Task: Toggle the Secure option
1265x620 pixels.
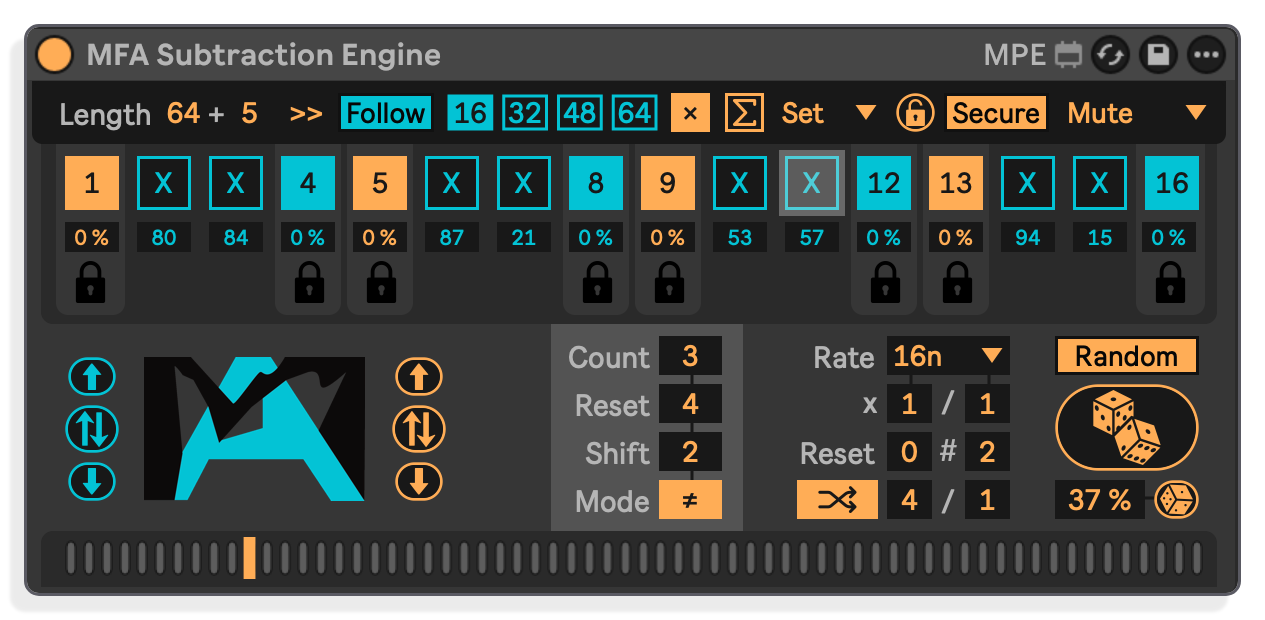Action: (x=996, y=113)
